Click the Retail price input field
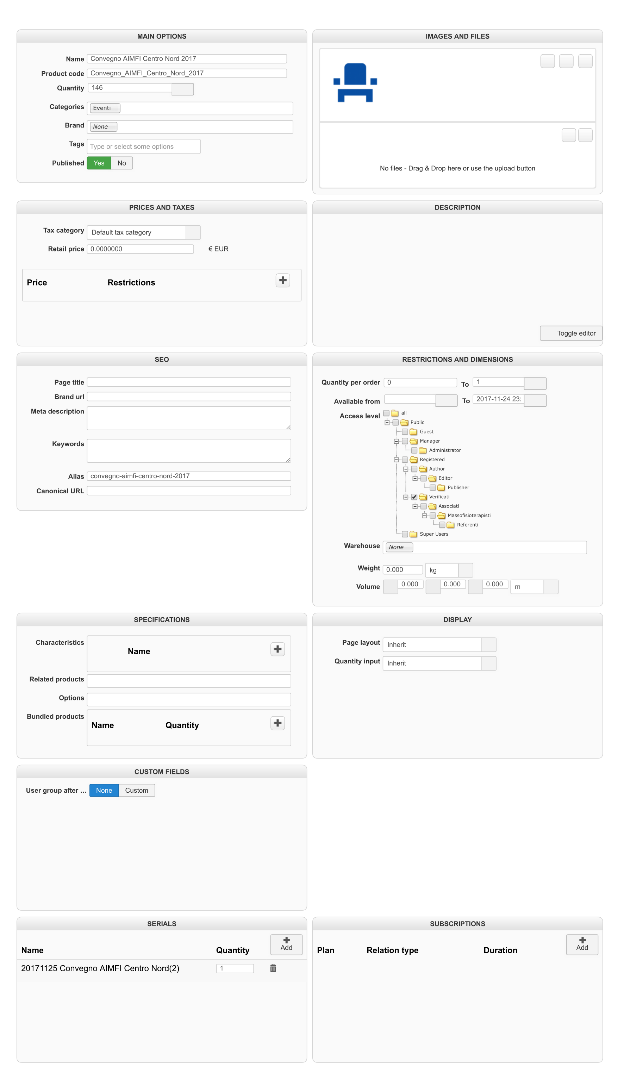The height and width of the screenshot is (1080, 622). pos(140,249)
